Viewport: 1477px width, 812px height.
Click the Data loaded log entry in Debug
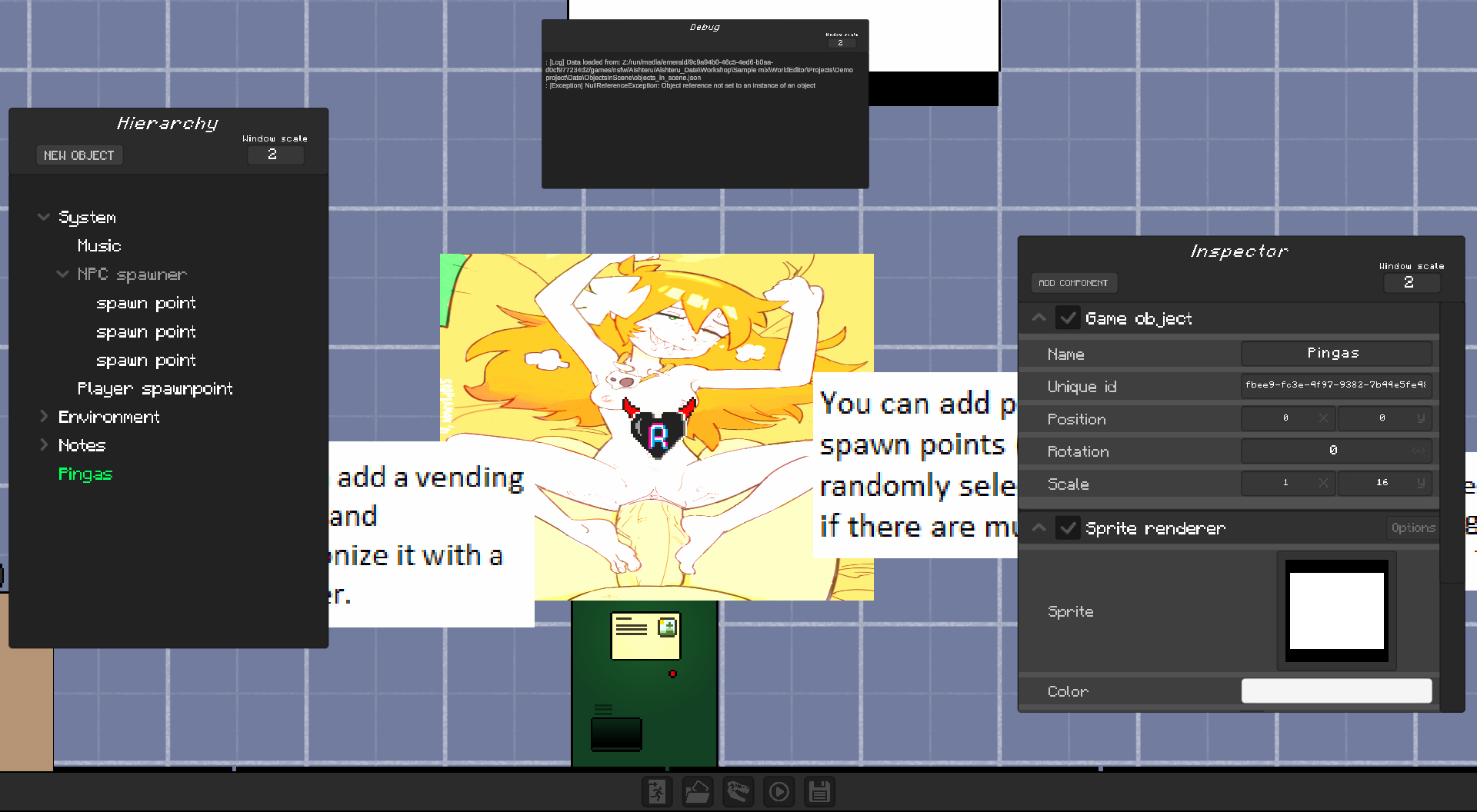[699, 70]
